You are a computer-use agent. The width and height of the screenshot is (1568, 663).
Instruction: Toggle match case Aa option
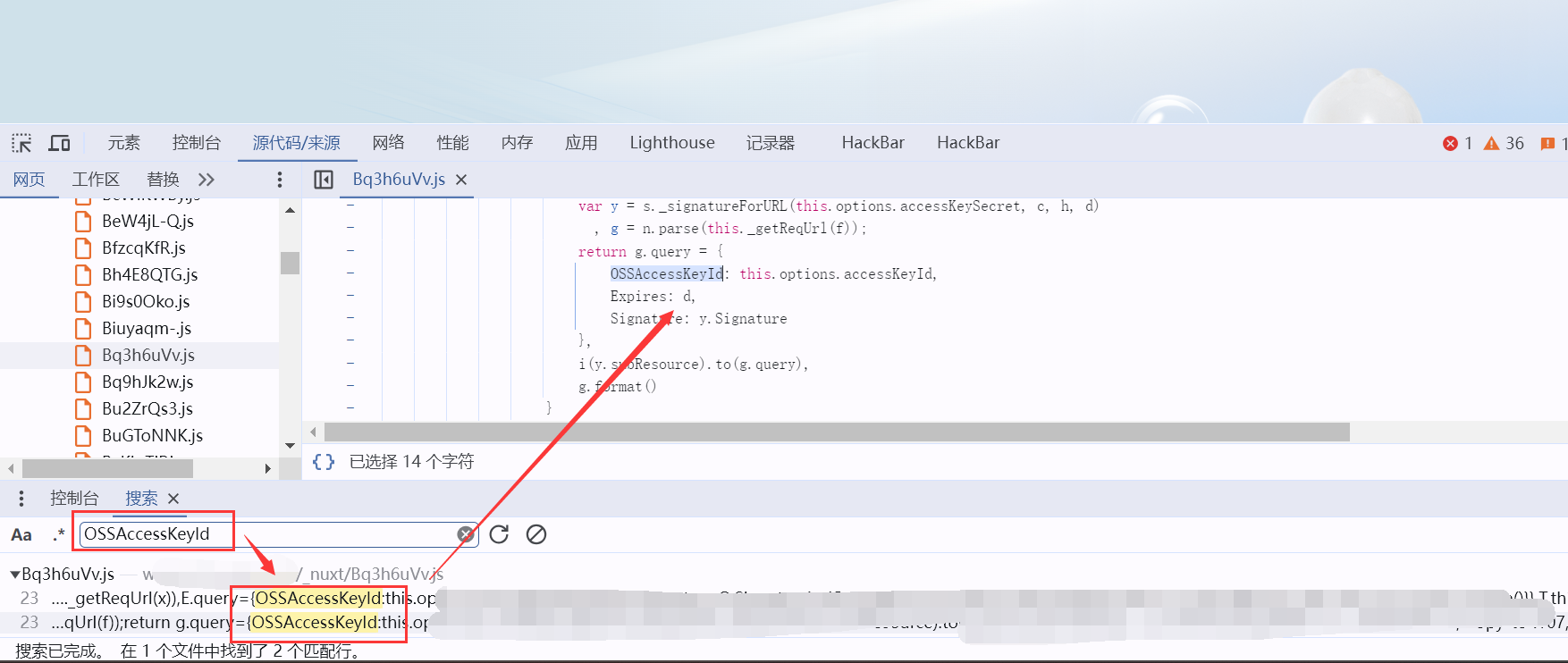click(21, 535)
